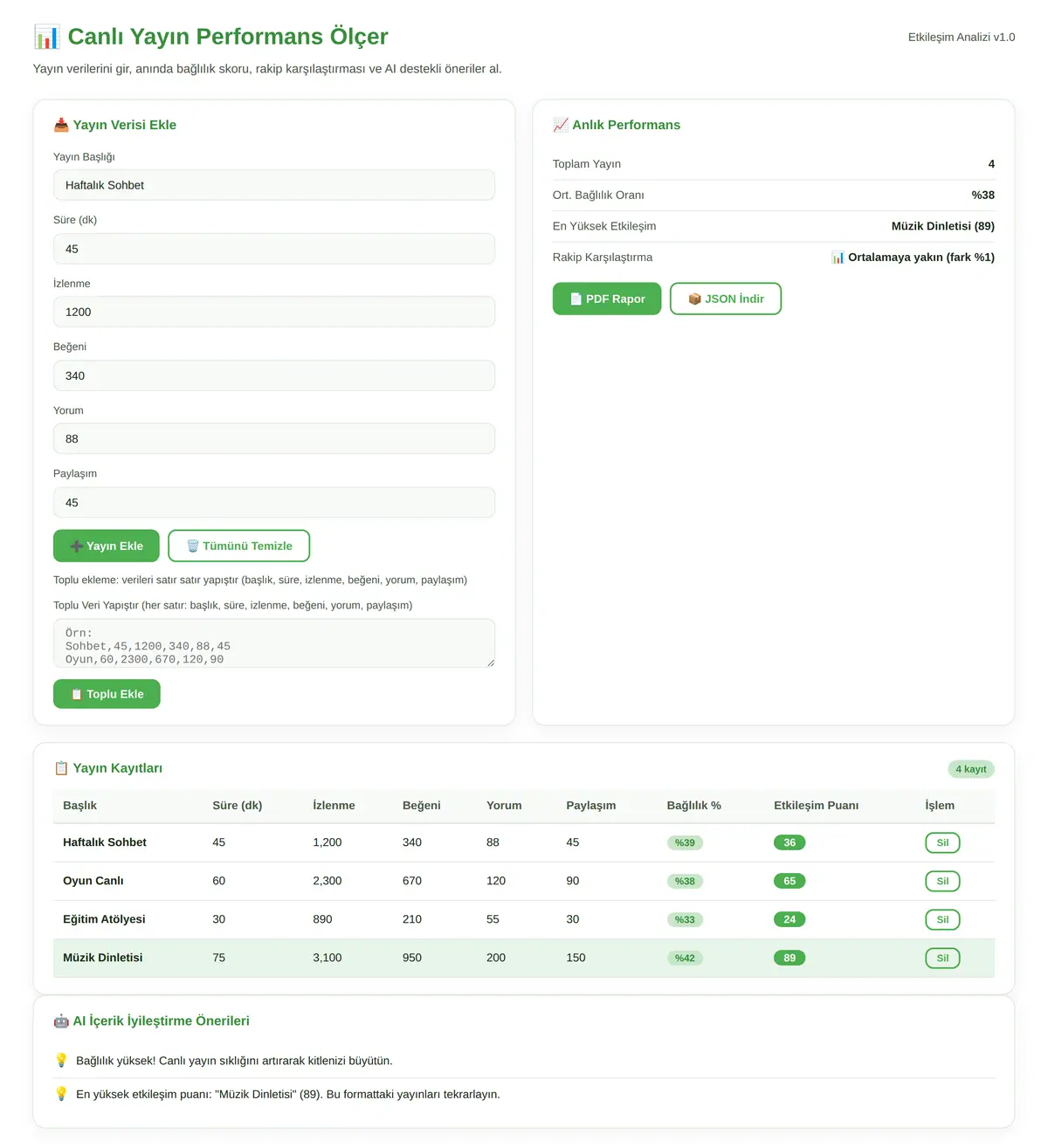Export the PDF Rapor
Screen dimensions: 1048x1148
tap(607, 299)
